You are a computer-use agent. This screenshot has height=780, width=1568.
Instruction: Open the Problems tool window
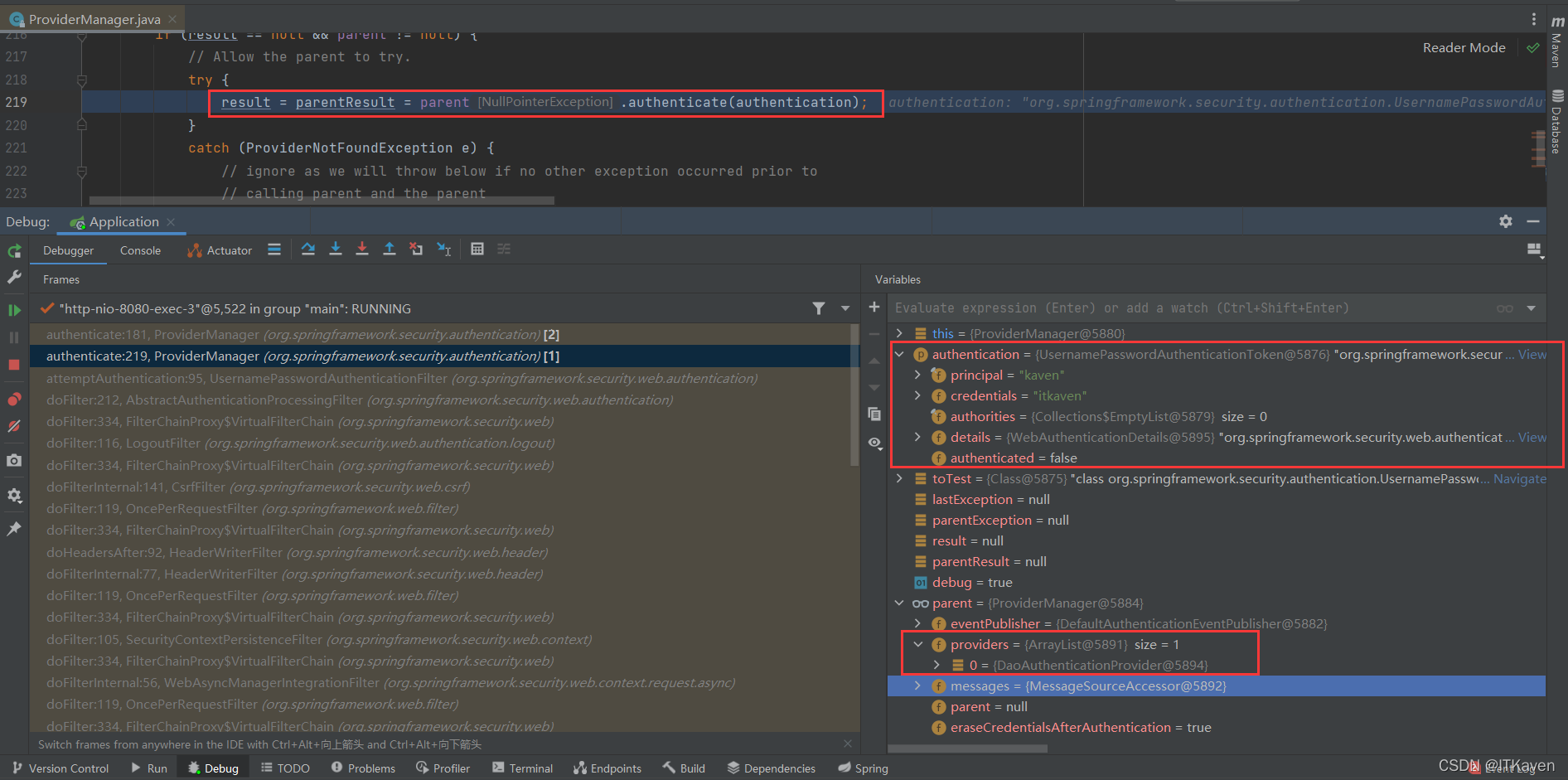click(363, 768)
